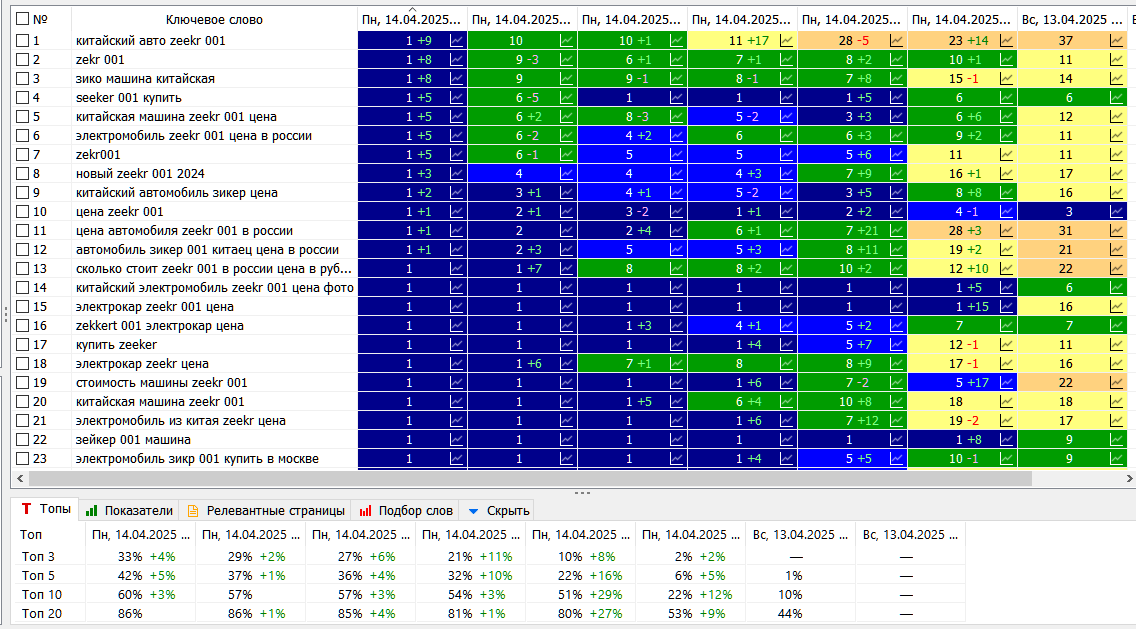Select keyword 'зико машина китайская'
The image size is (1136, 629).
pos(145,78)
